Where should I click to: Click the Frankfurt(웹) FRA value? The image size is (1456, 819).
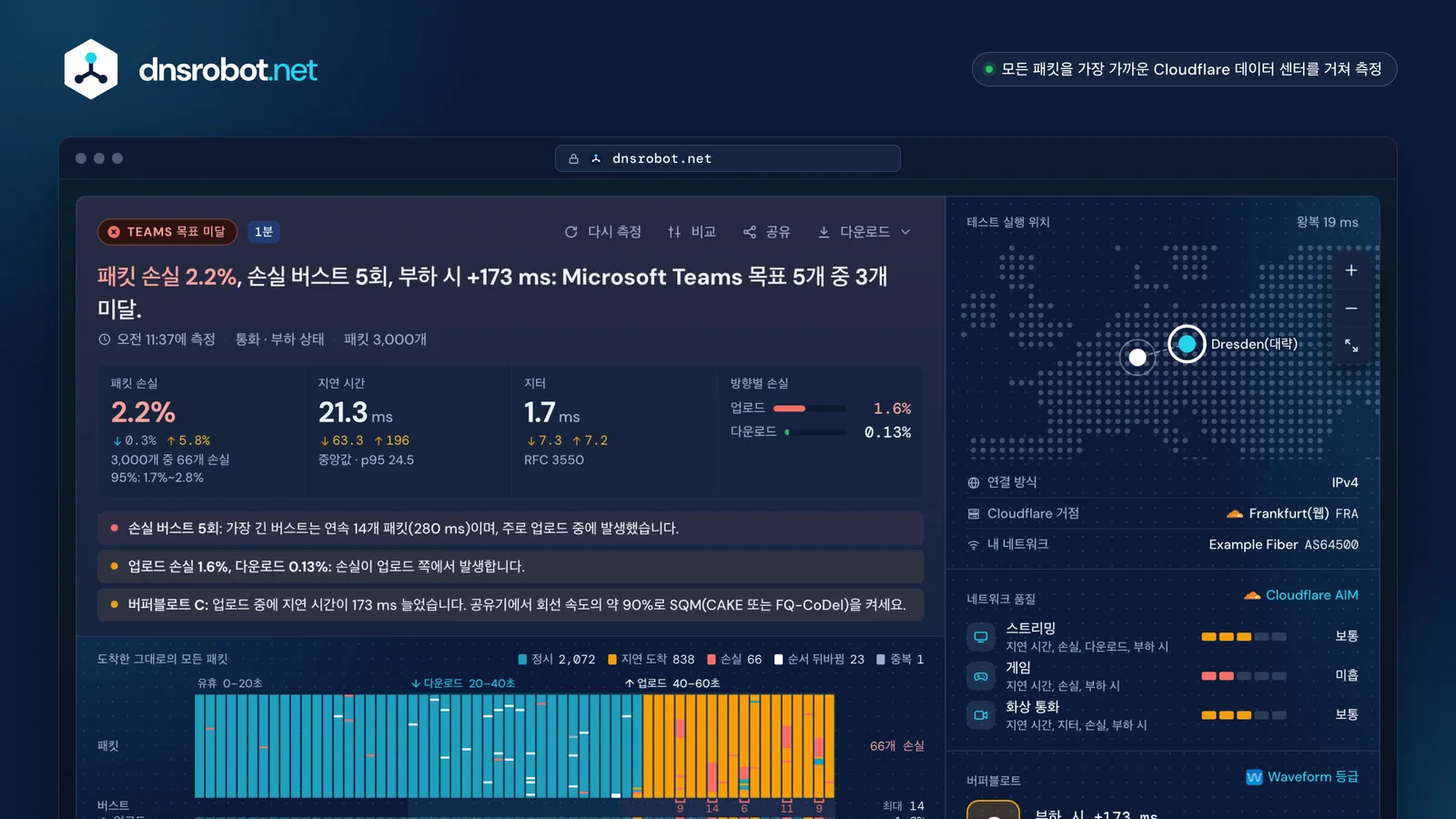point(1292,513)
